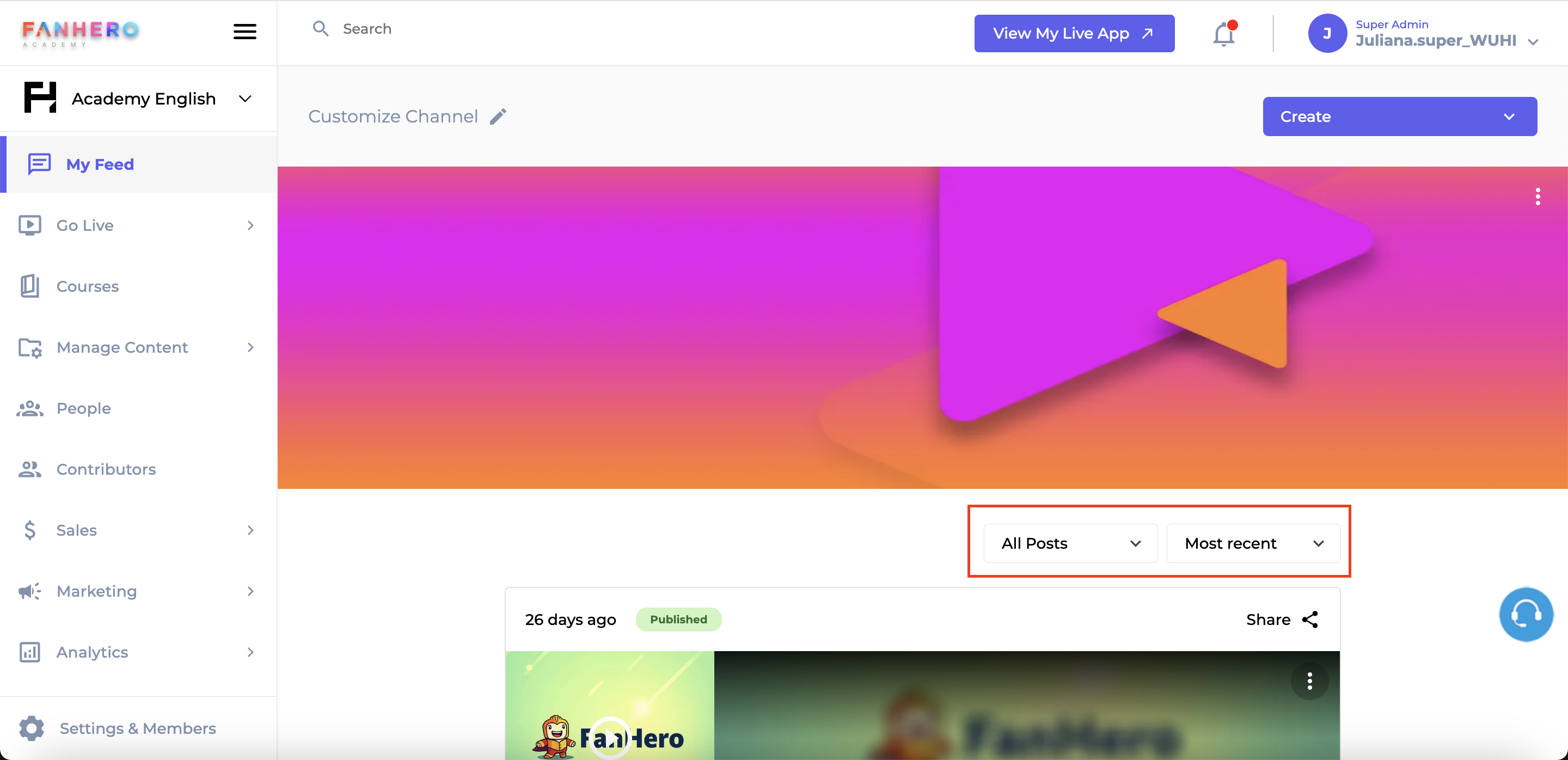Toggle the hamburger sidebar menu

[x=244, y=32]
